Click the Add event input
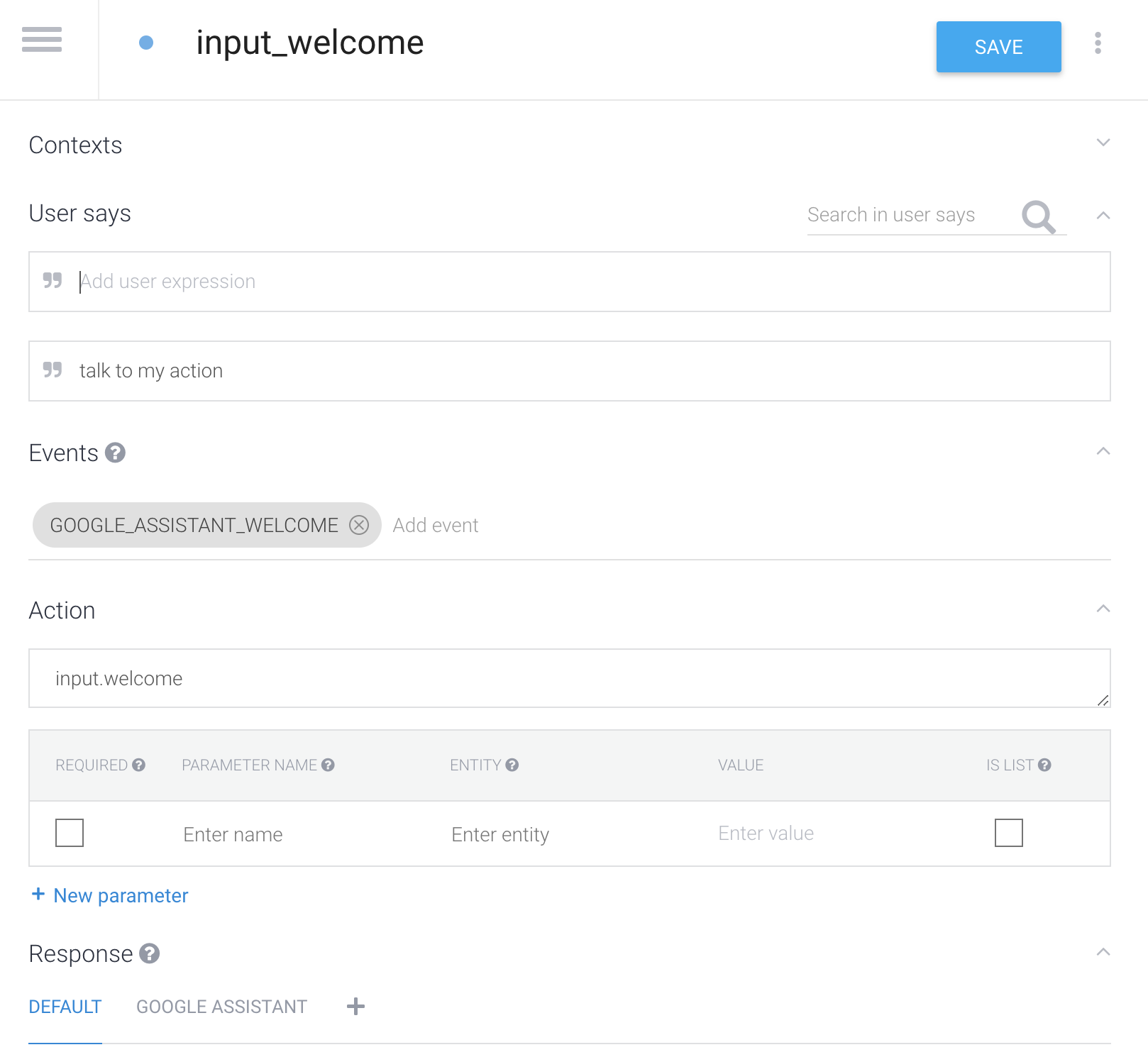Image resolution: width=1148 pixels, height=1057 pixels. click(436, 525)
